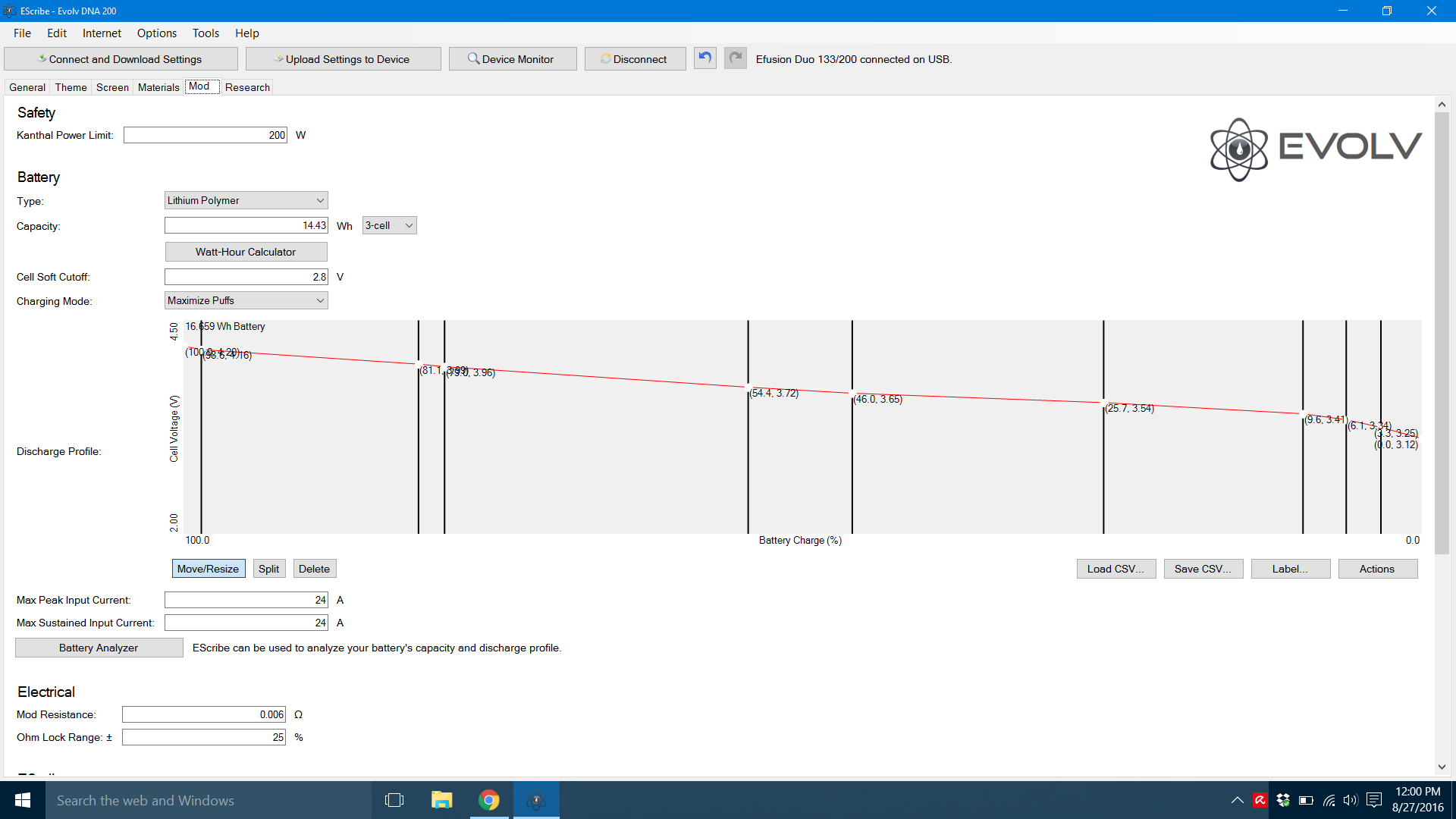This screenshot has height=819, width=1456.
Task: Toggle Move/Resize mode for discharge profile
Action: click(x=208, y=569)
